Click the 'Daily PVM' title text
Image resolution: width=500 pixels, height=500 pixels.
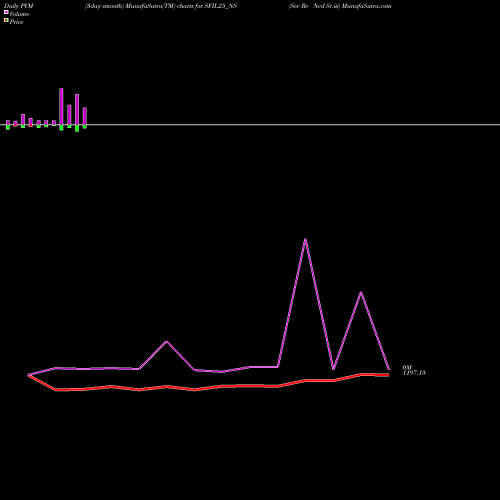pyautogui.click(x=19, y=6)
